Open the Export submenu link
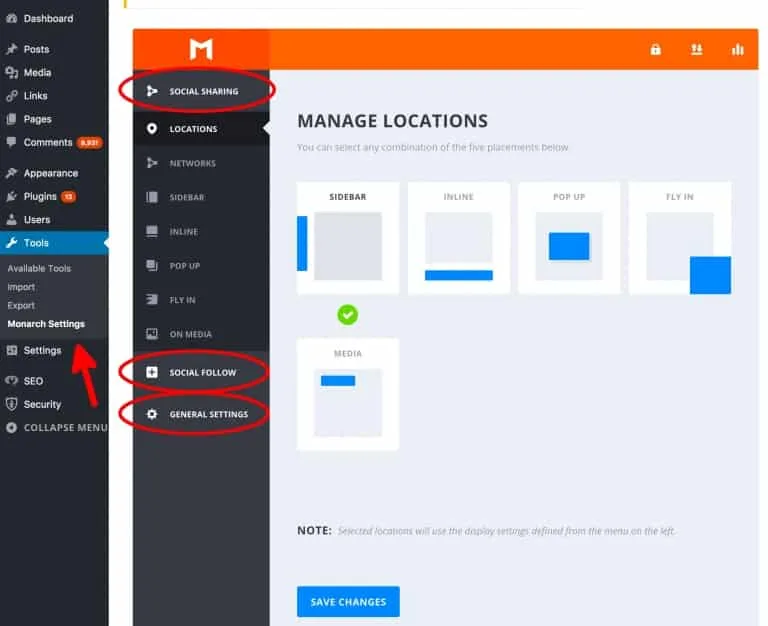Viewport: 768px width, 626px height. (21, 305)
